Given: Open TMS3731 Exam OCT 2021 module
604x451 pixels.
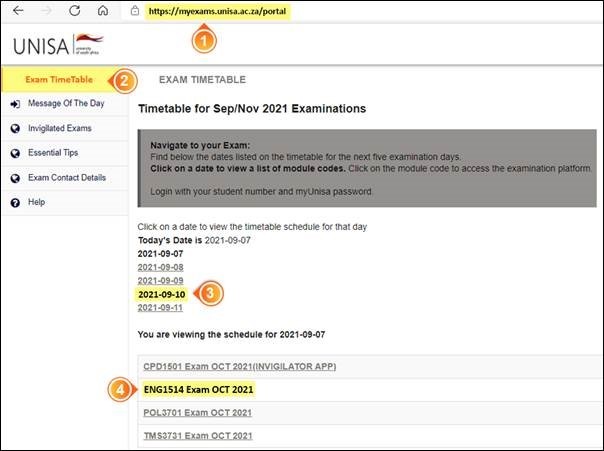Looking at the screenshot, I should 198,436.
